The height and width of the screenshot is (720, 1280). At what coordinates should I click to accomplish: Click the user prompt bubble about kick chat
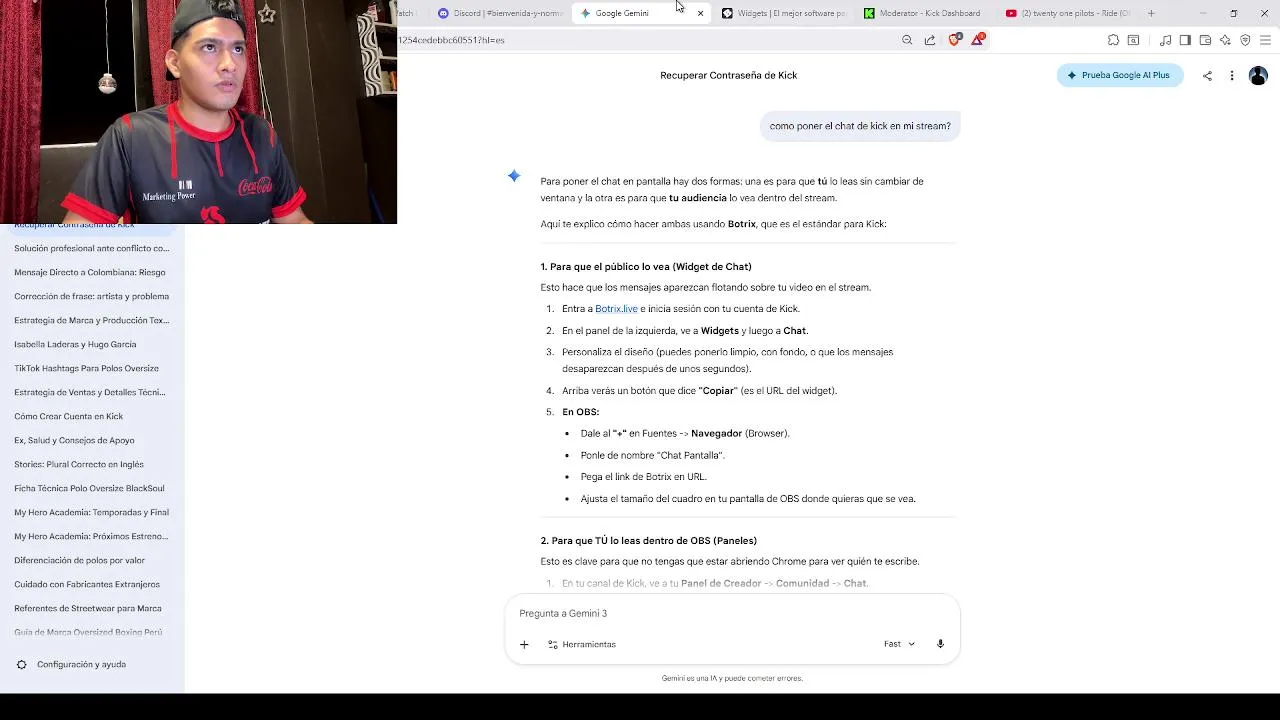(x=860, y=126)
